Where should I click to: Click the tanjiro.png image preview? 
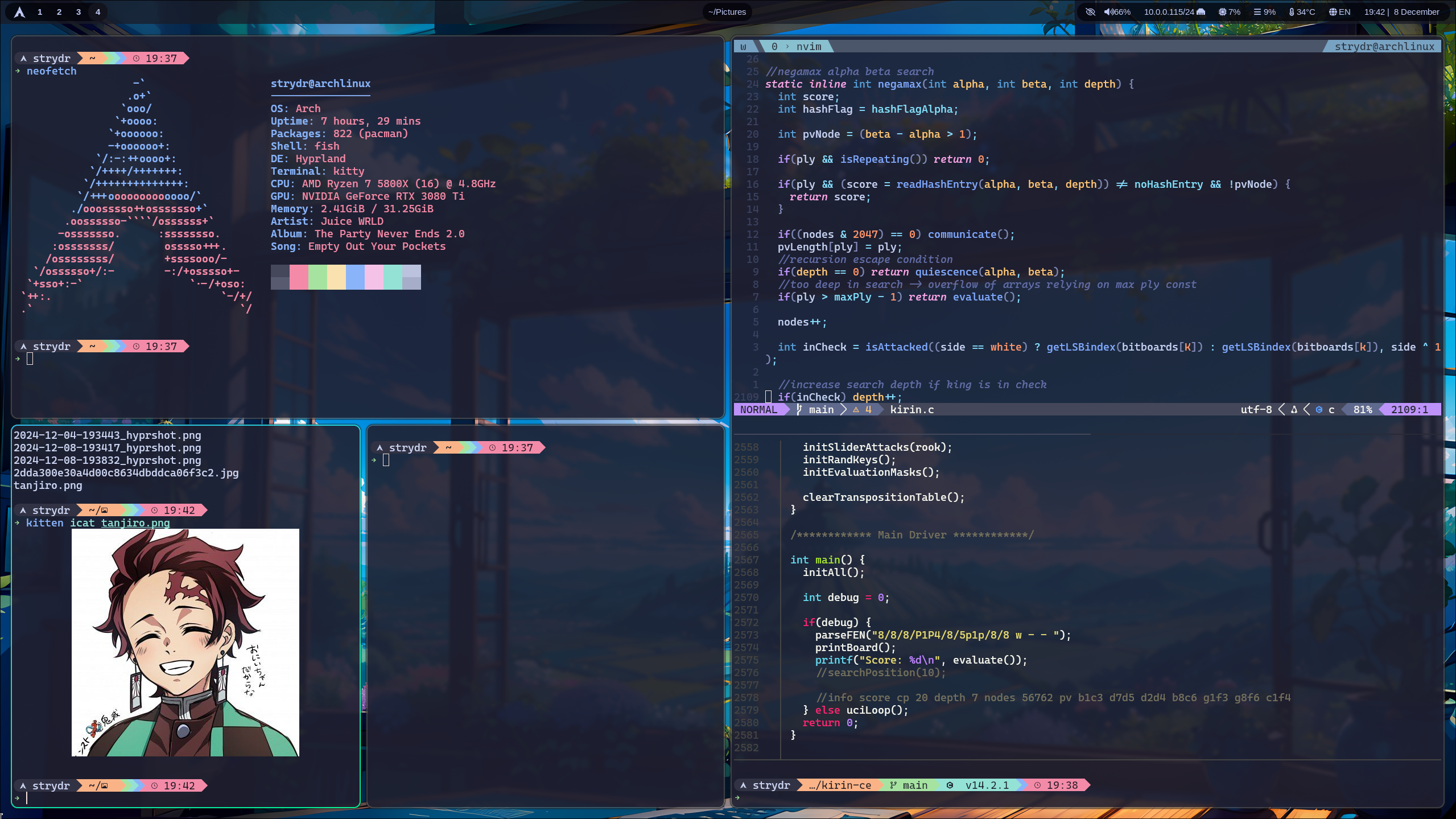pos(185,642)
